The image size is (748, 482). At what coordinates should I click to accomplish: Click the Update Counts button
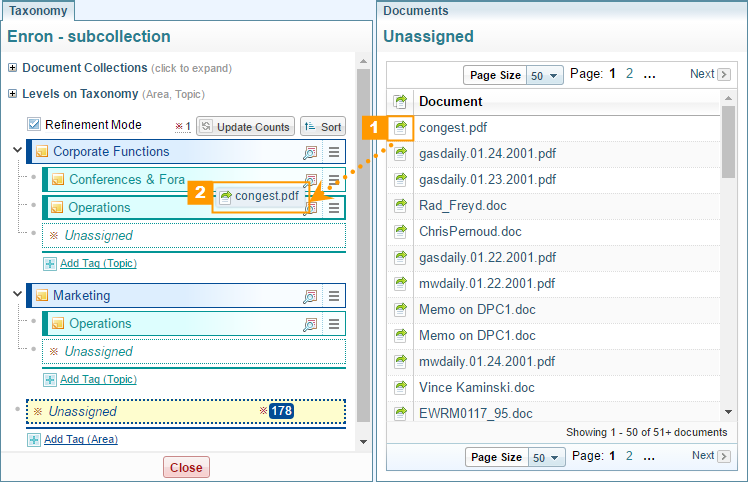click(x=244, y=127)
